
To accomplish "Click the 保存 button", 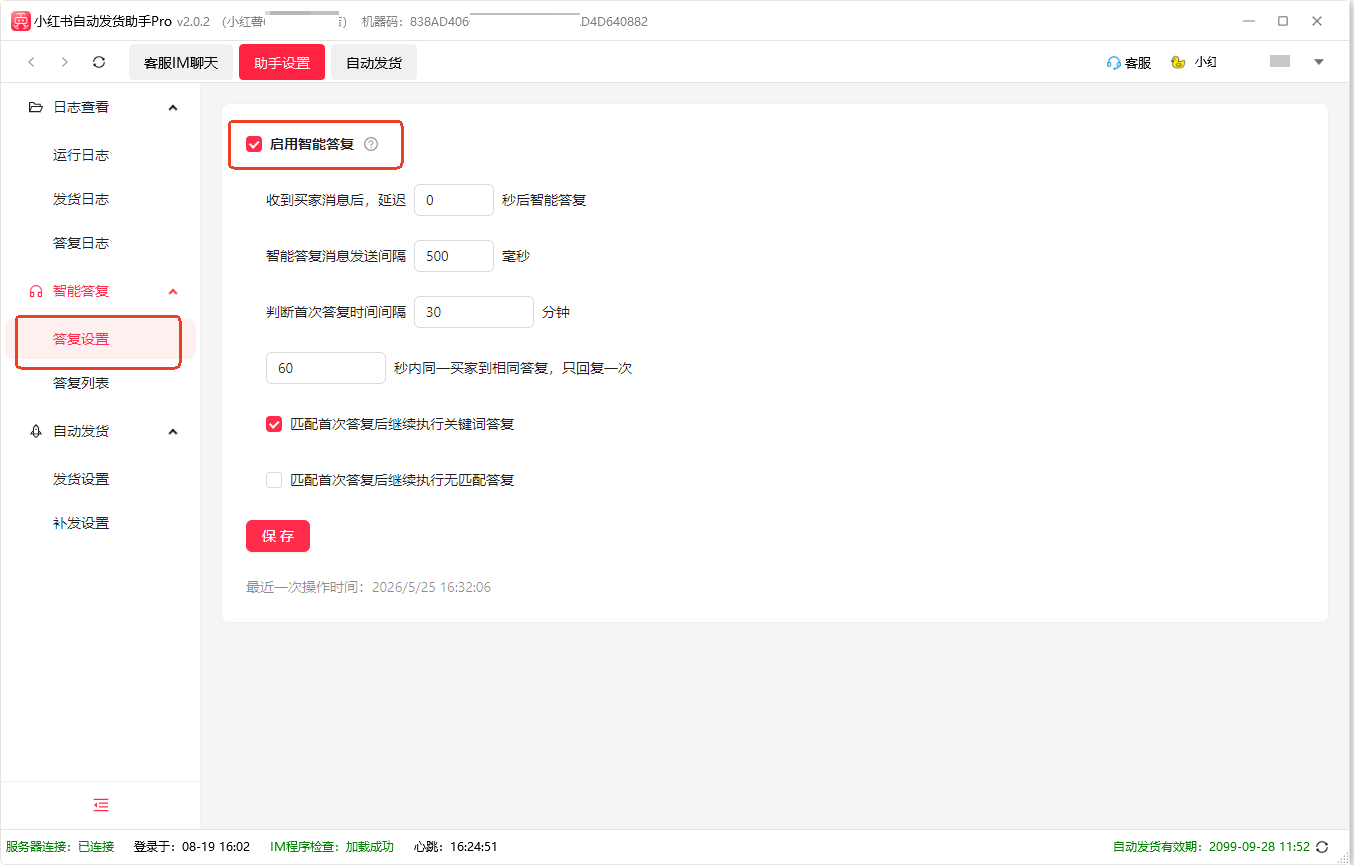I will pyautogui.click(x=278, y=536).
